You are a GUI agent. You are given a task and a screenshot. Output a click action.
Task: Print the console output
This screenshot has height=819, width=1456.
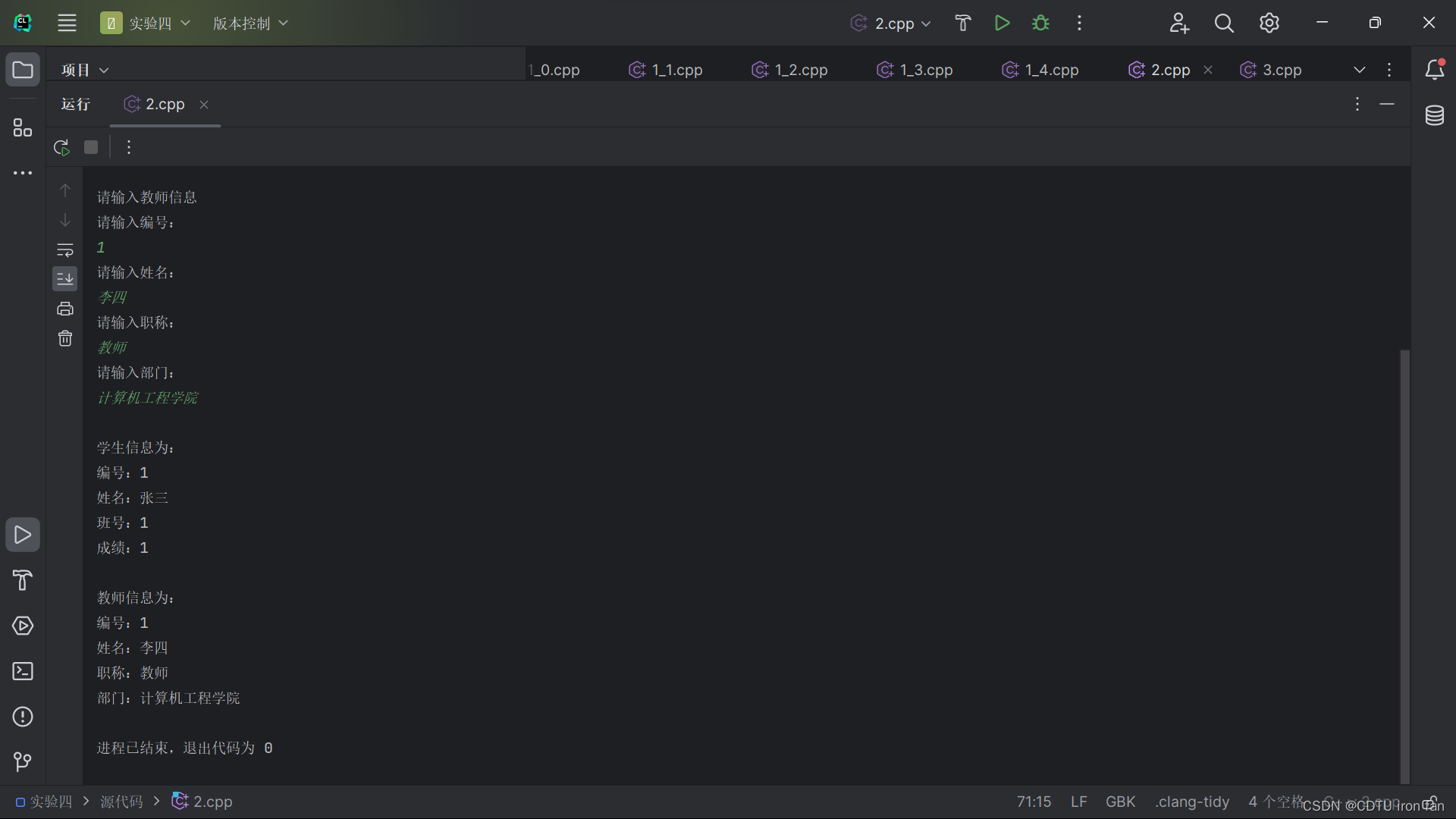(65, 309)
